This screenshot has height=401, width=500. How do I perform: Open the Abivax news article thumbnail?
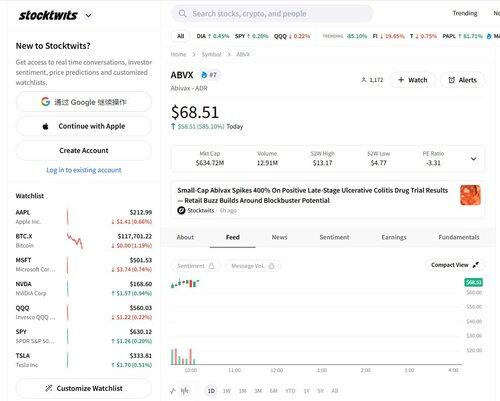[x=470, y=195]
